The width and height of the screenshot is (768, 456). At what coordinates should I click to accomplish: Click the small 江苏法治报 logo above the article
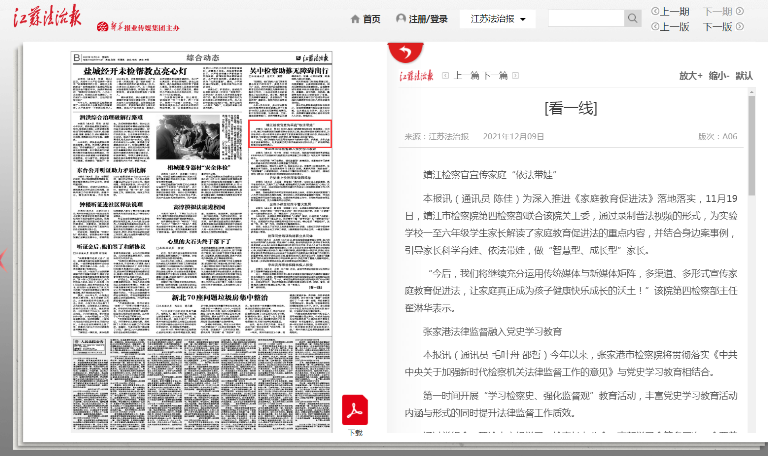(416, 75)
